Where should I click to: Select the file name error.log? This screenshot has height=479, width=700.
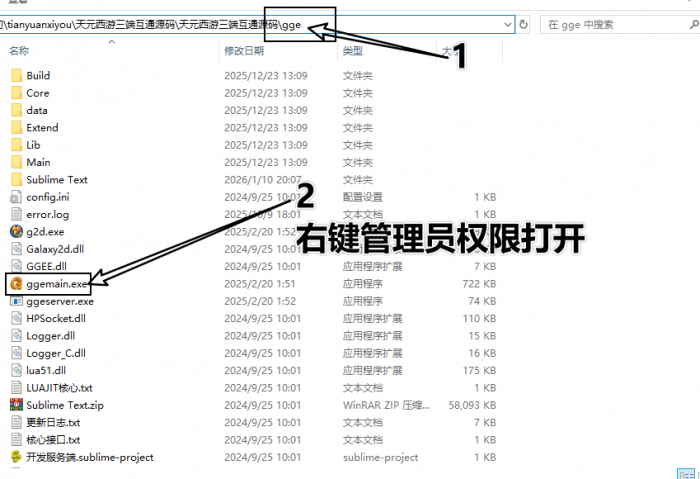[x=48, y=215]
